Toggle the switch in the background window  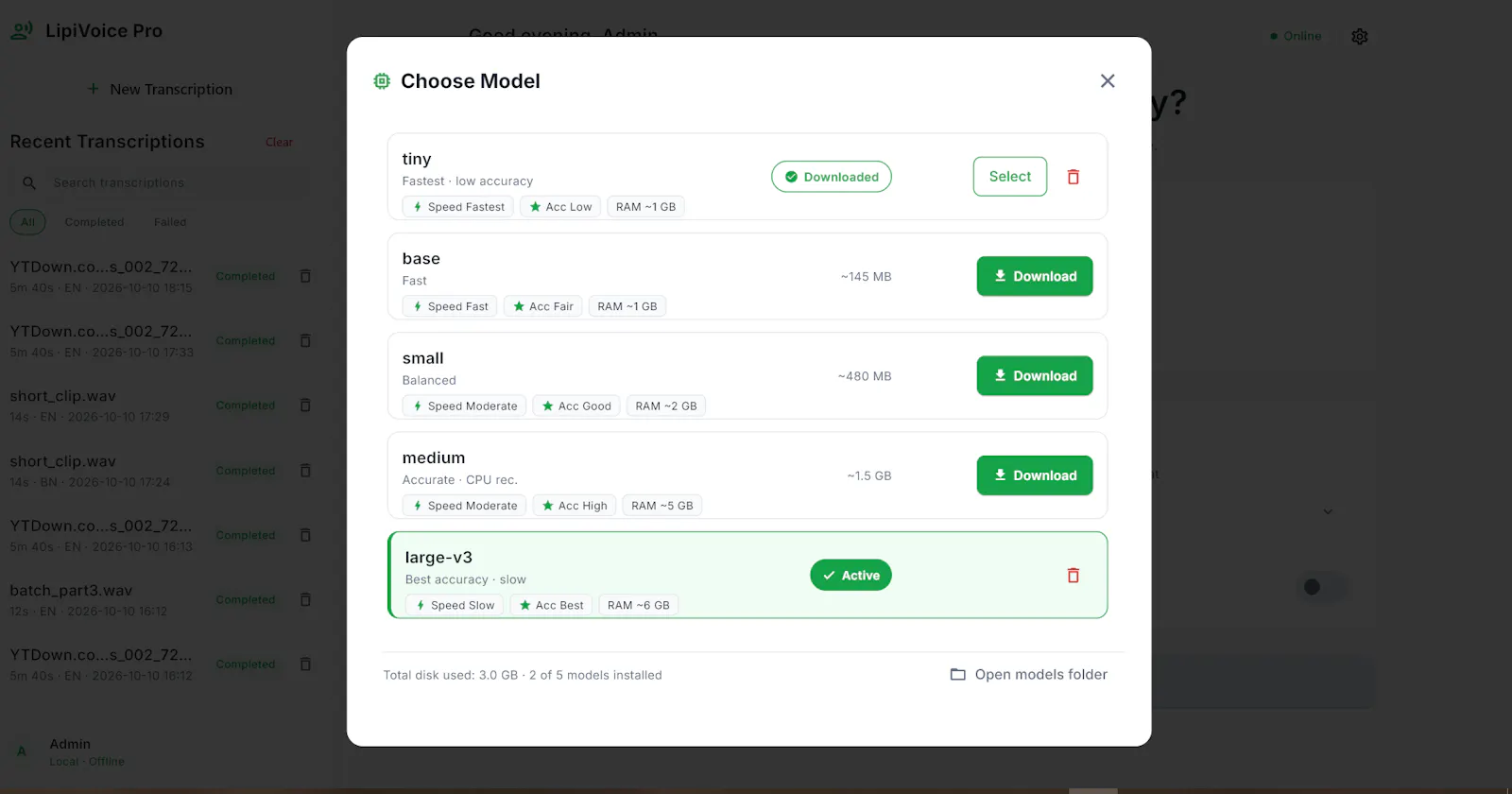(1323, 587)
